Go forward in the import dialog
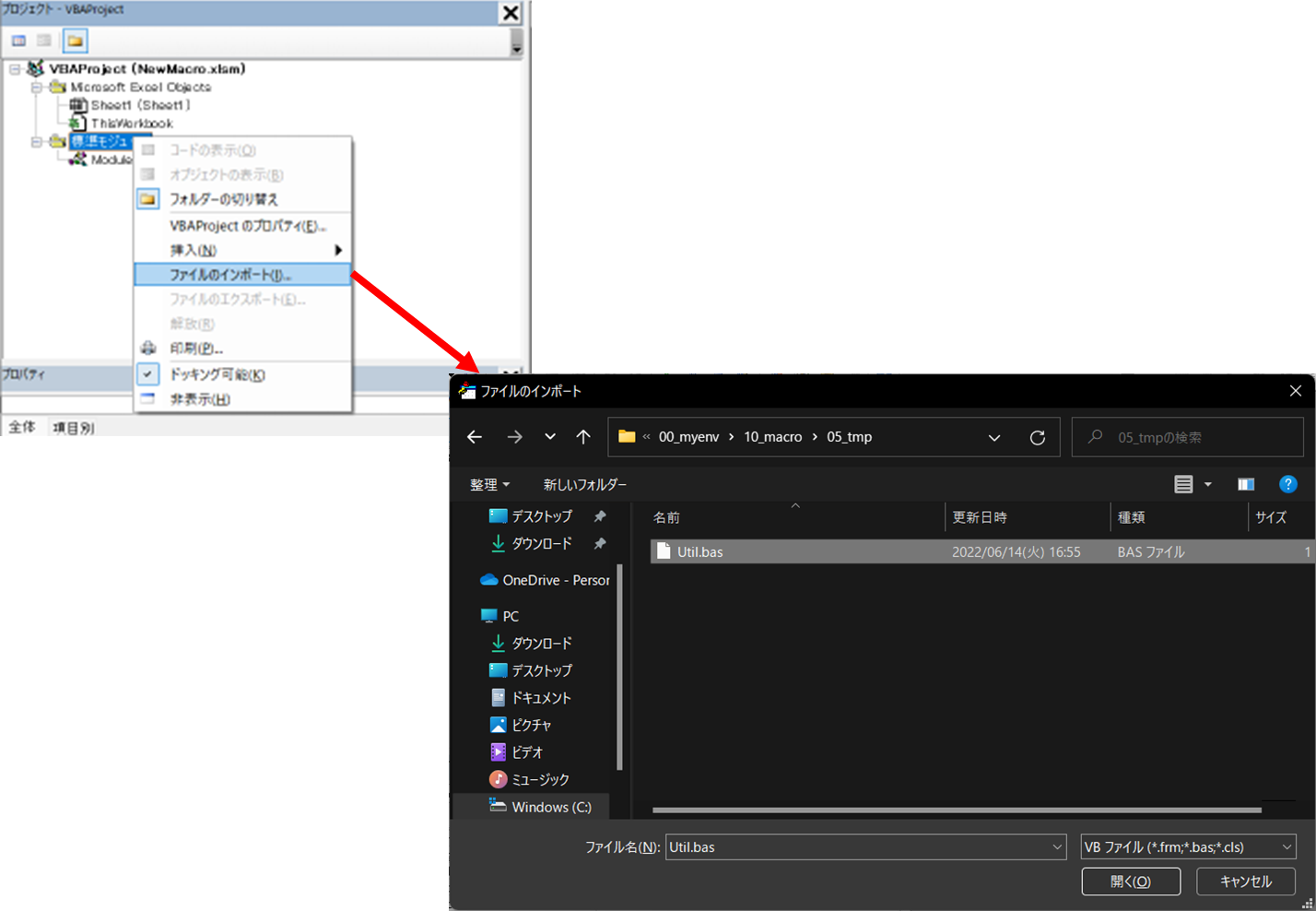This screenshot has width=1316, height=911. coord(514,437)
